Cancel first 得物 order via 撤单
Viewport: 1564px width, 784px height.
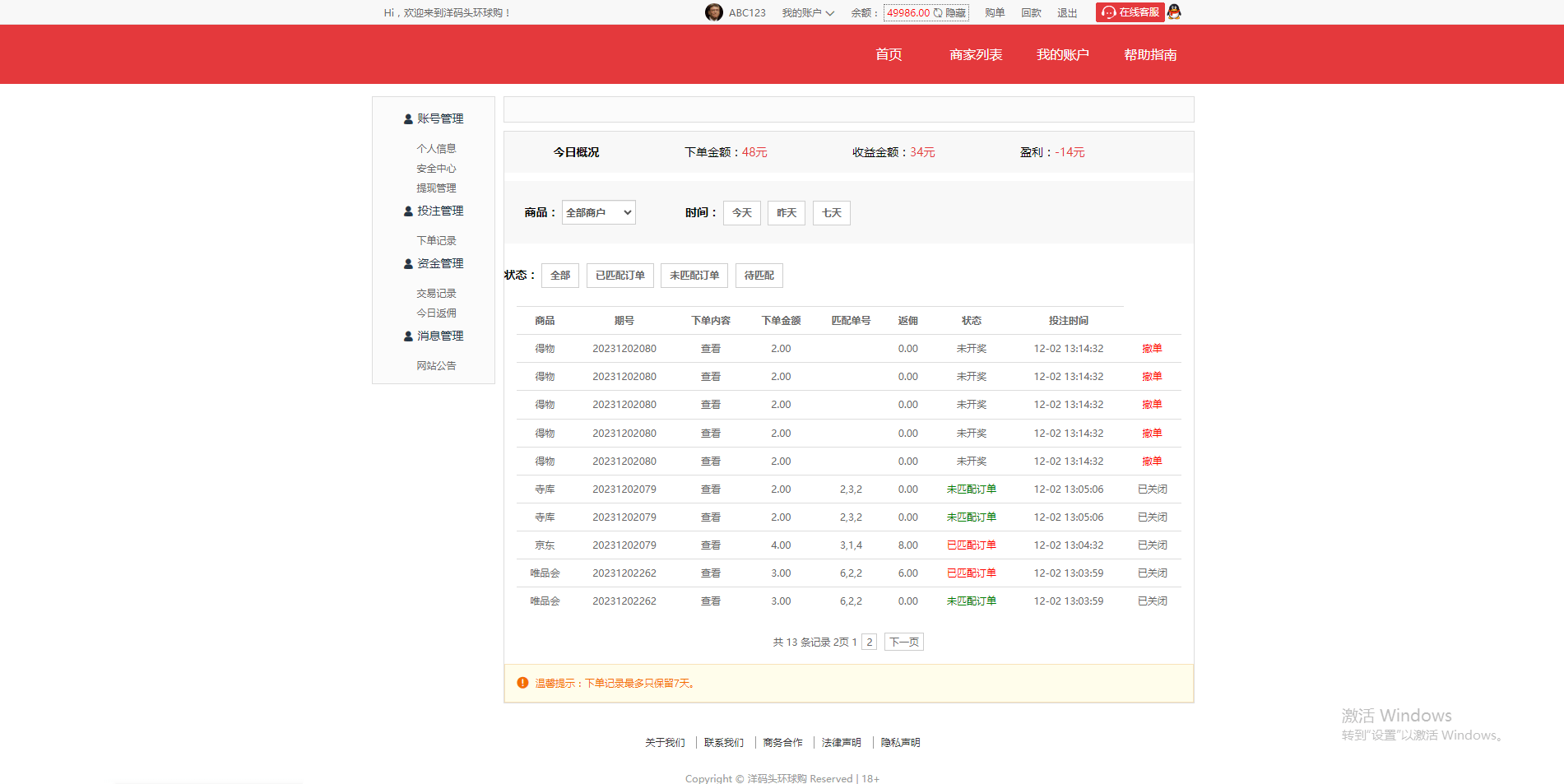tap(1152, 348)
